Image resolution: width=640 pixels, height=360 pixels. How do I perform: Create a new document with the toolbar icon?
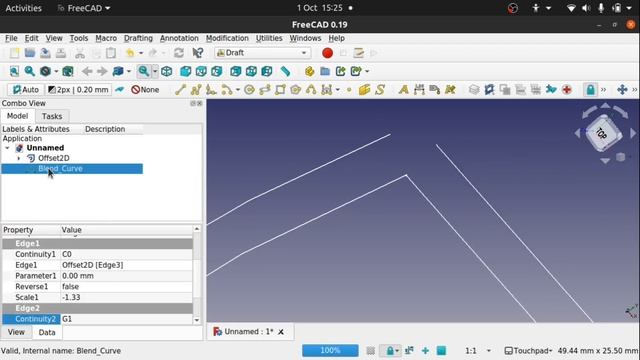15,53
